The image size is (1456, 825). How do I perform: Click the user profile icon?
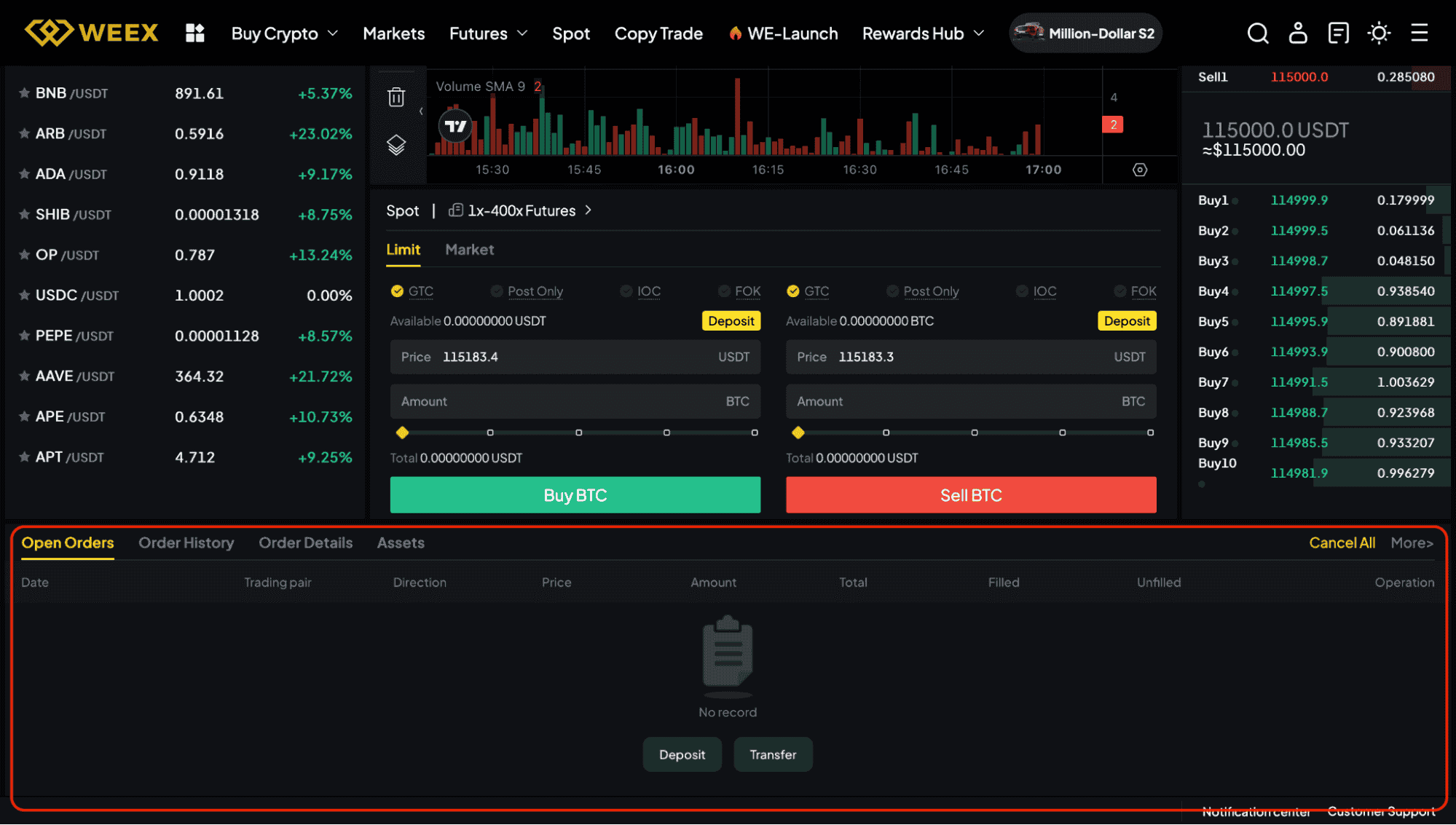[x=1298, y=33]
